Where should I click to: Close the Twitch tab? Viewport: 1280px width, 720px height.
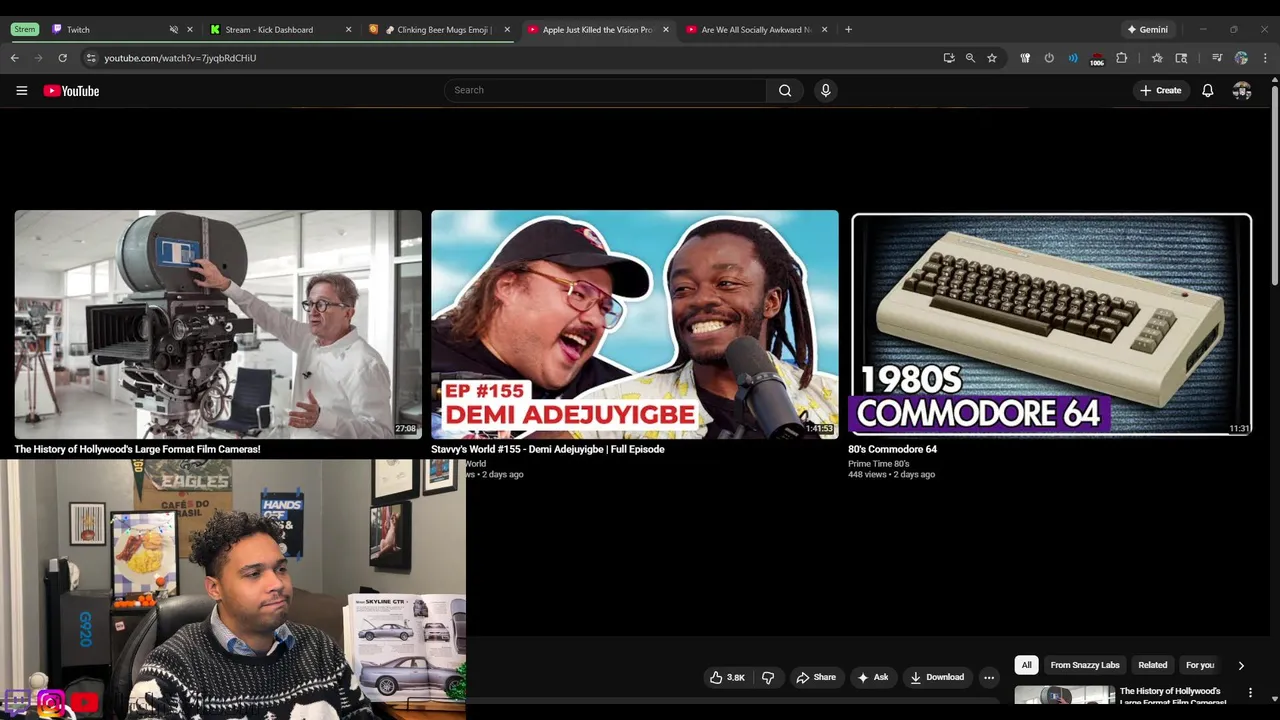190,29
